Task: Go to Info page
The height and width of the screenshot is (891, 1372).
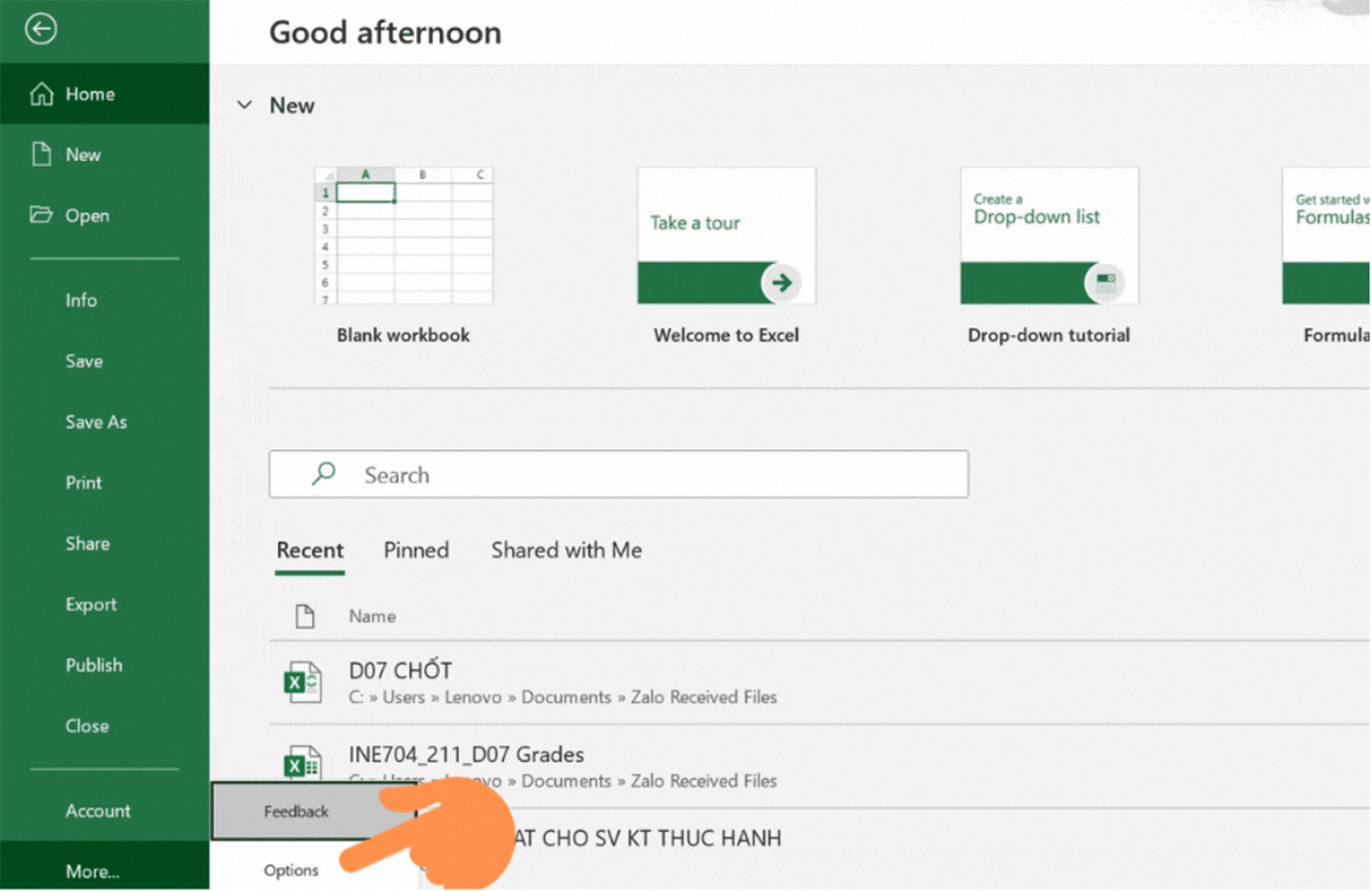Action: [x=81, y=300]
